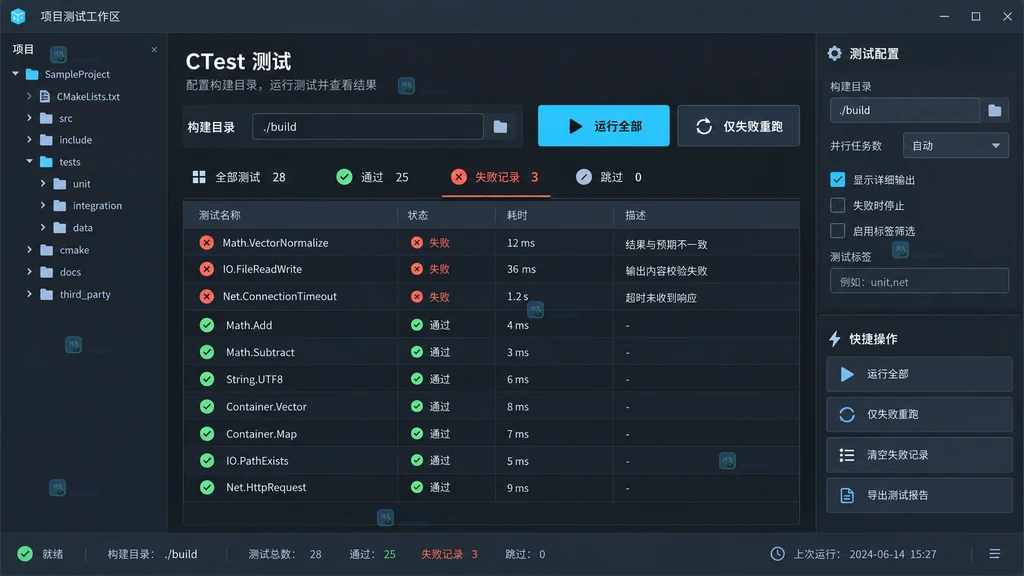
Task: Click the green pass icon beside Math.Add
Action: (207, 325)
